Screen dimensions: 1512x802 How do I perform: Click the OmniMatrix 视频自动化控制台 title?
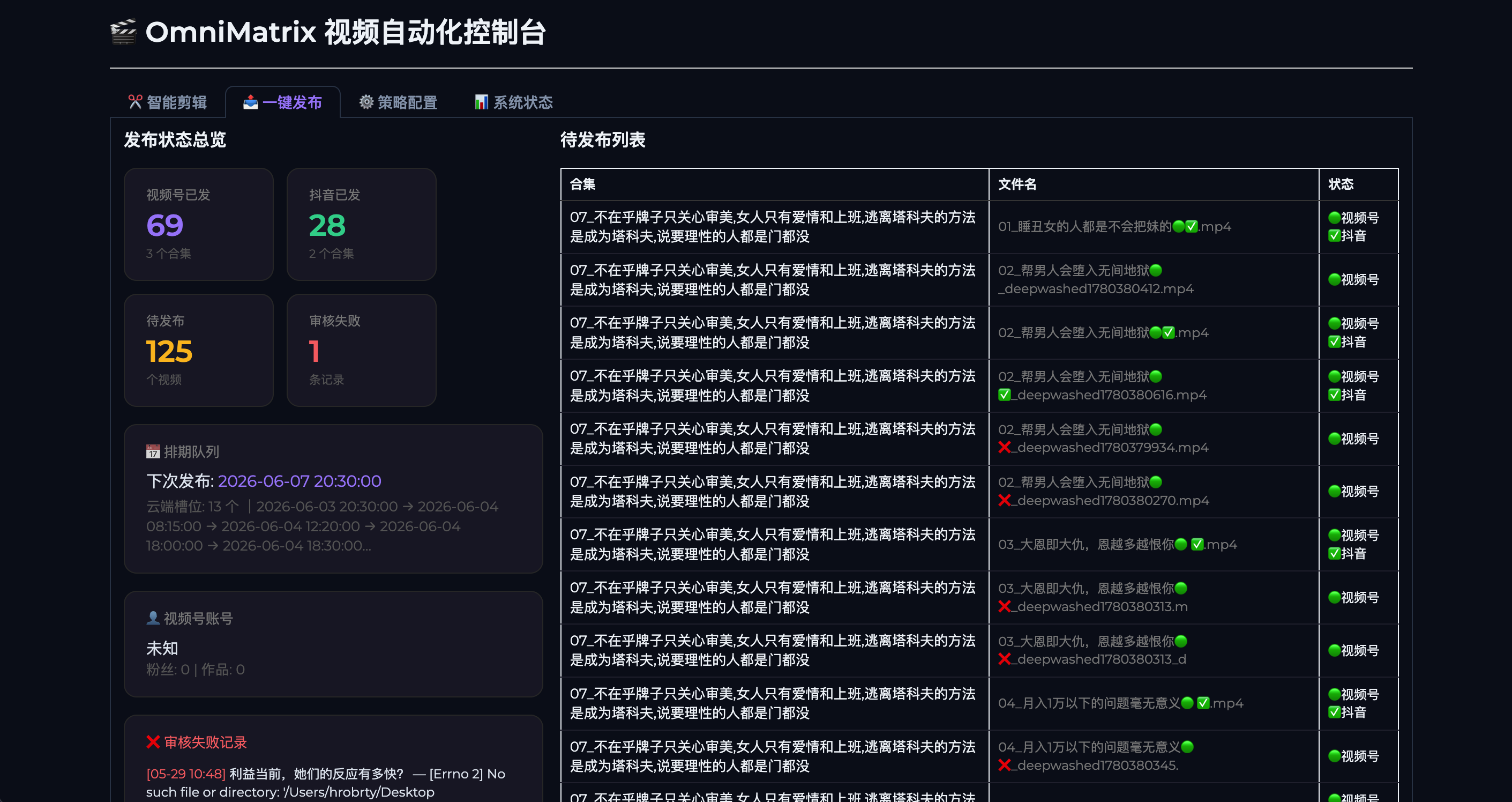pyautogui.click(x=346, y=32)
